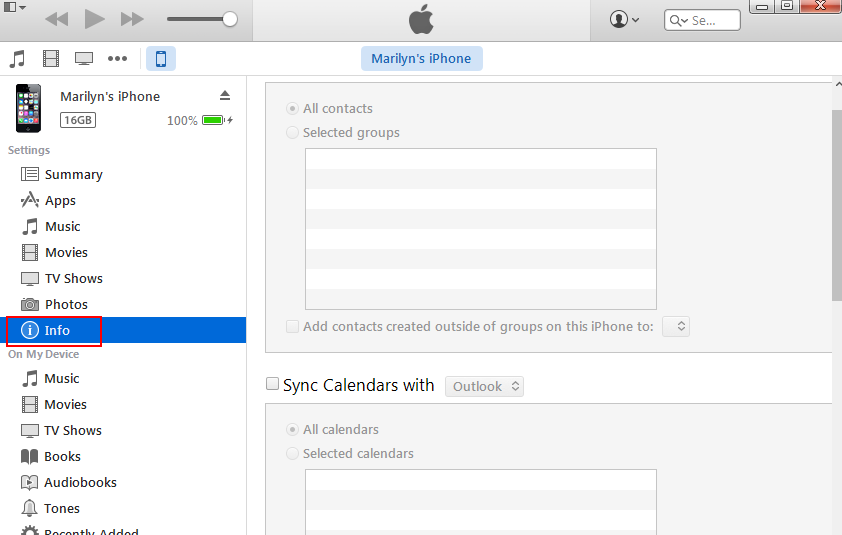
Task: Click the Music library icon in toolbar
Action: (x=17, y=59)
